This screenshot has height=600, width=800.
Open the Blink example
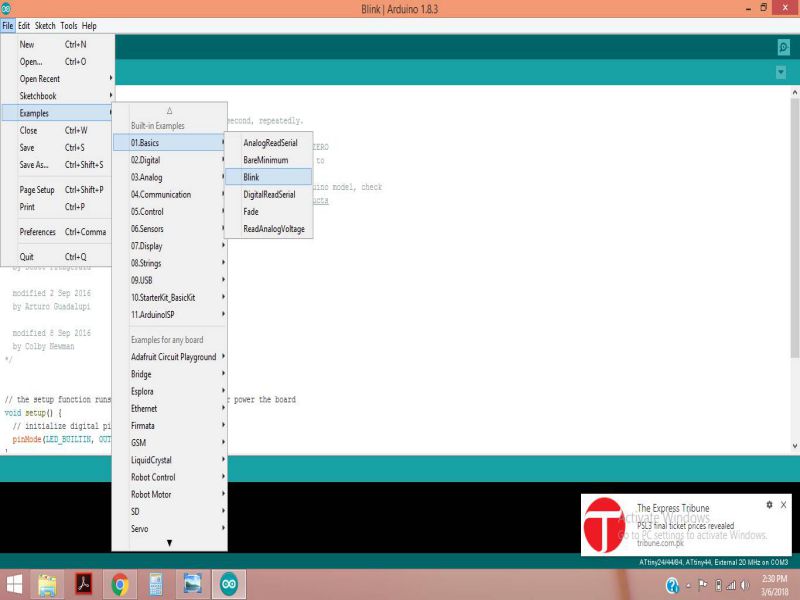pyautogui.click(x=269, y=177)
